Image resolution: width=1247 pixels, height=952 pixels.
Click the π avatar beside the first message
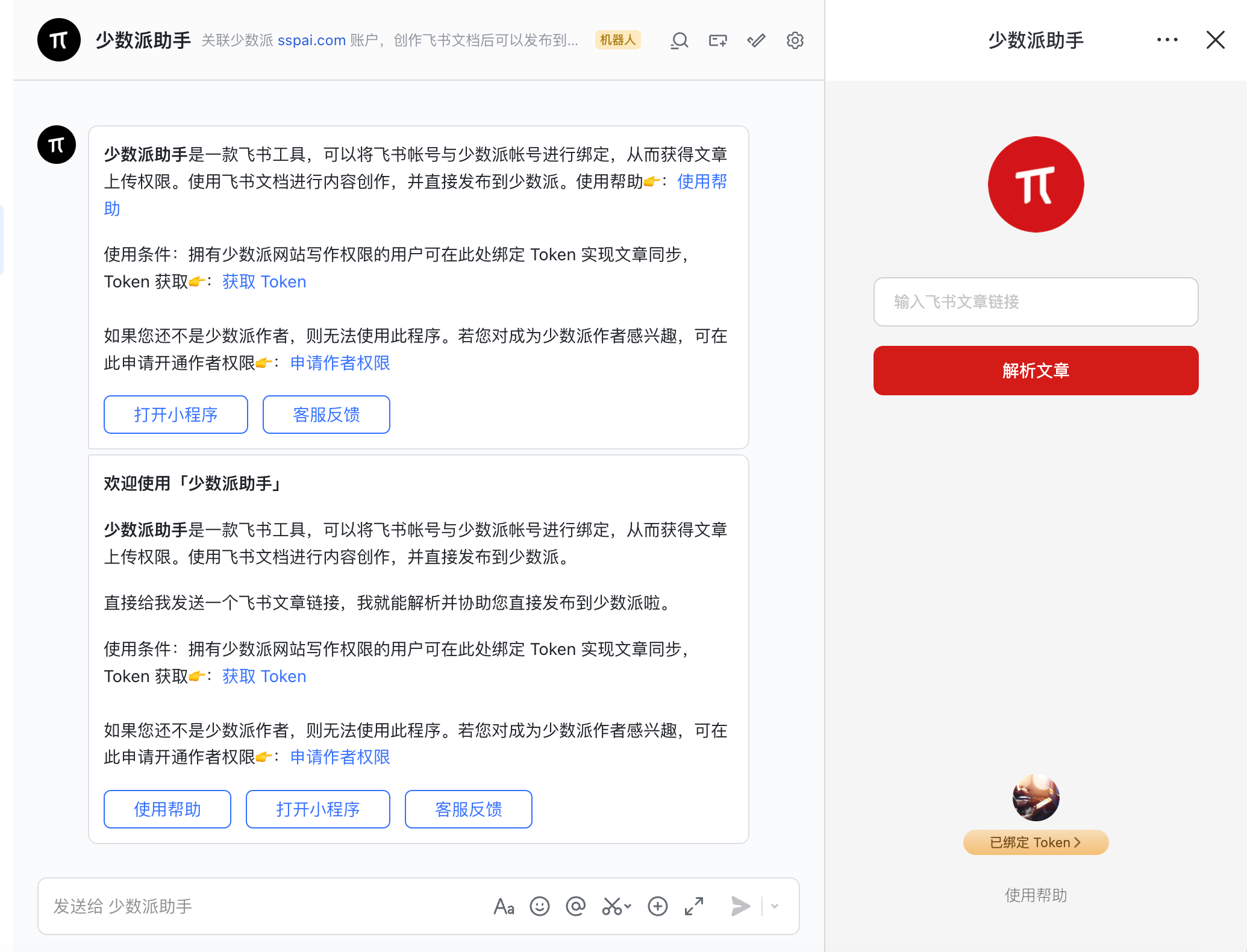[x=57, y=145]
